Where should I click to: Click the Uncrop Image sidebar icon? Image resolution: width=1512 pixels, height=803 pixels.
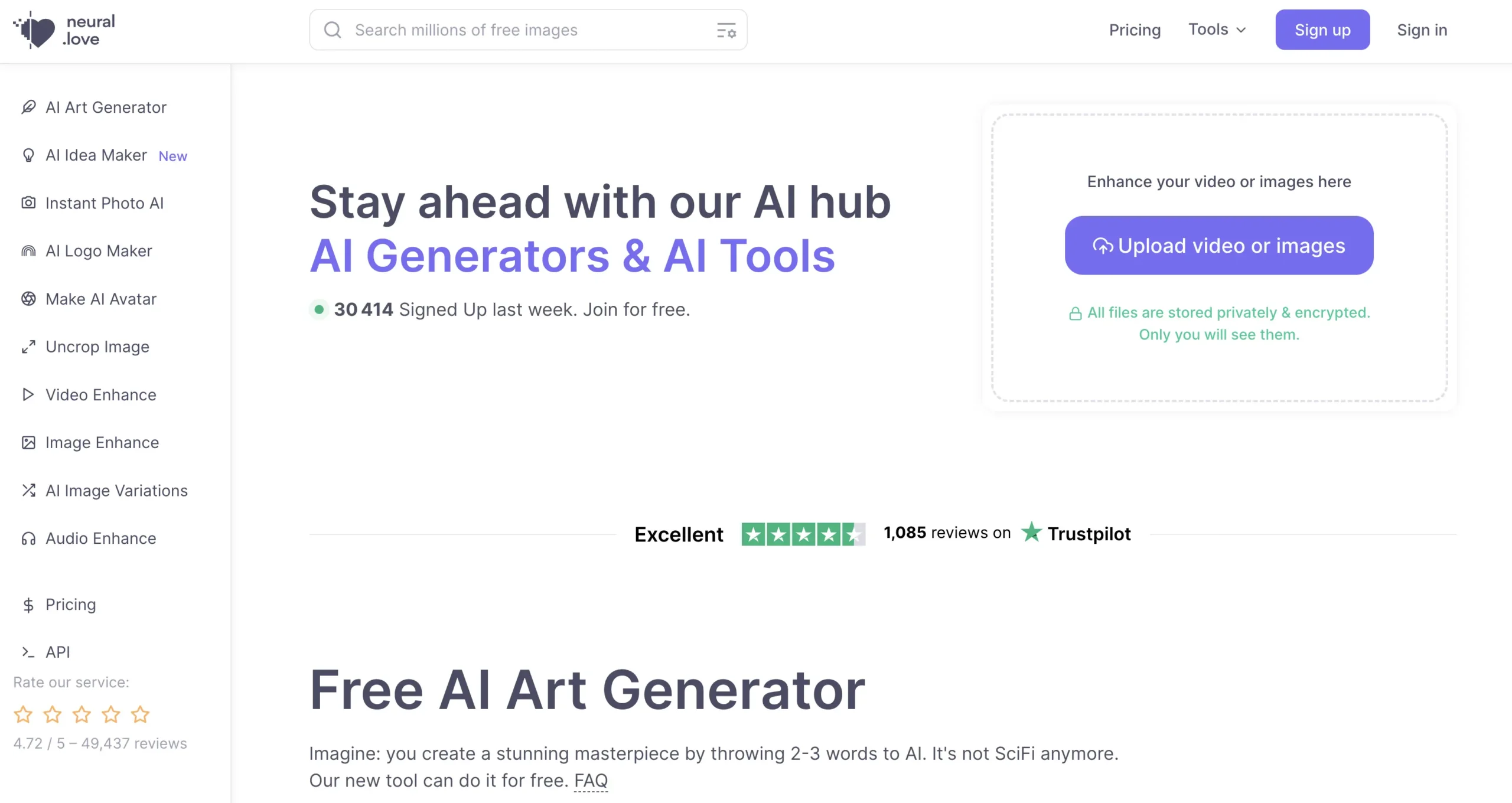tap(29, 346)
